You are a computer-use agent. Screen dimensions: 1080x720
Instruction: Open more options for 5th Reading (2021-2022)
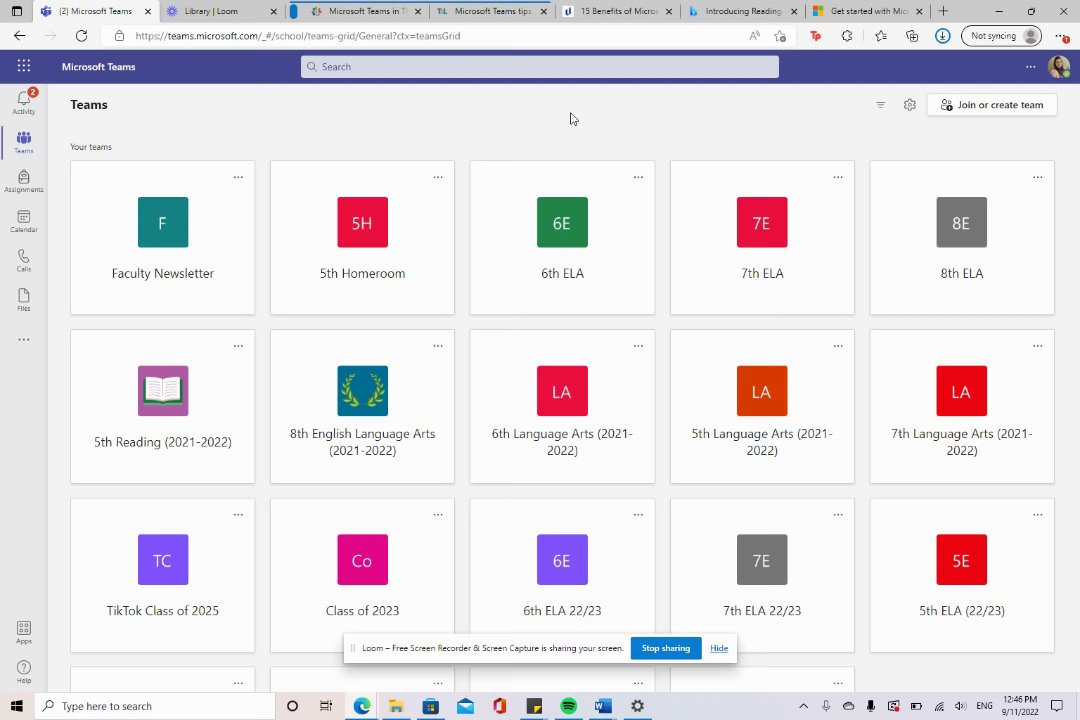coord(238,346)
